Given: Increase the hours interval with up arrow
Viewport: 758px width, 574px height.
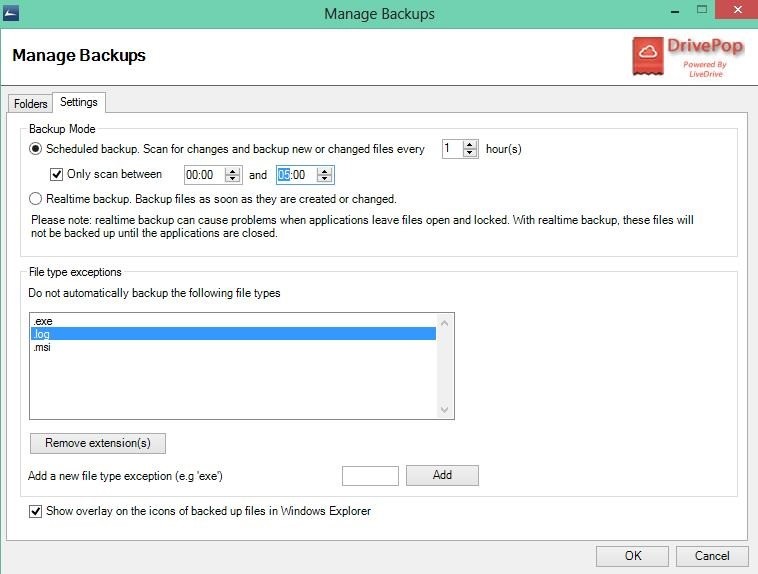Looking at the screenshot, I should point(469,145).
